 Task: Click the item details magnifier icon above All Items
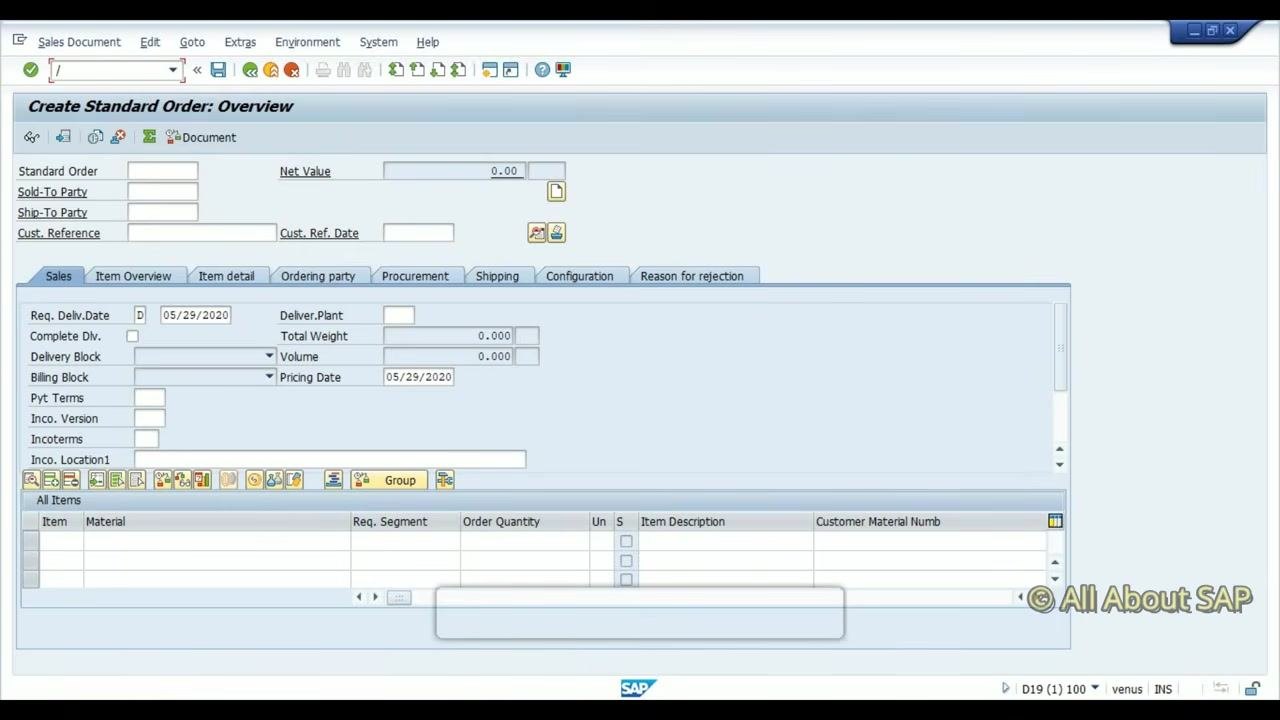pos(31,480)
